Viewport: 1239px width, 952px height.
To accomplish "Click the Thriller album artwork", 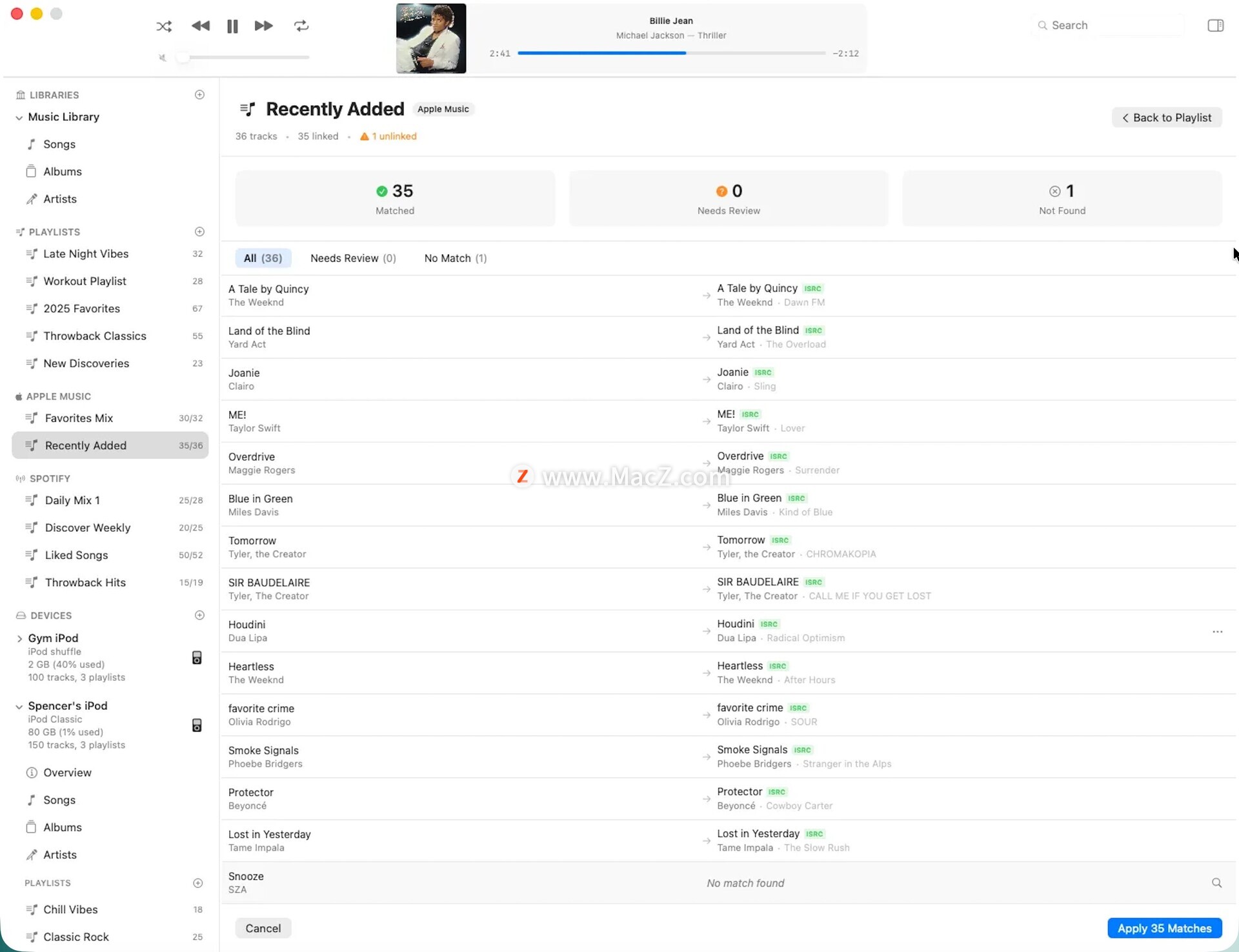I will point(431,38).
